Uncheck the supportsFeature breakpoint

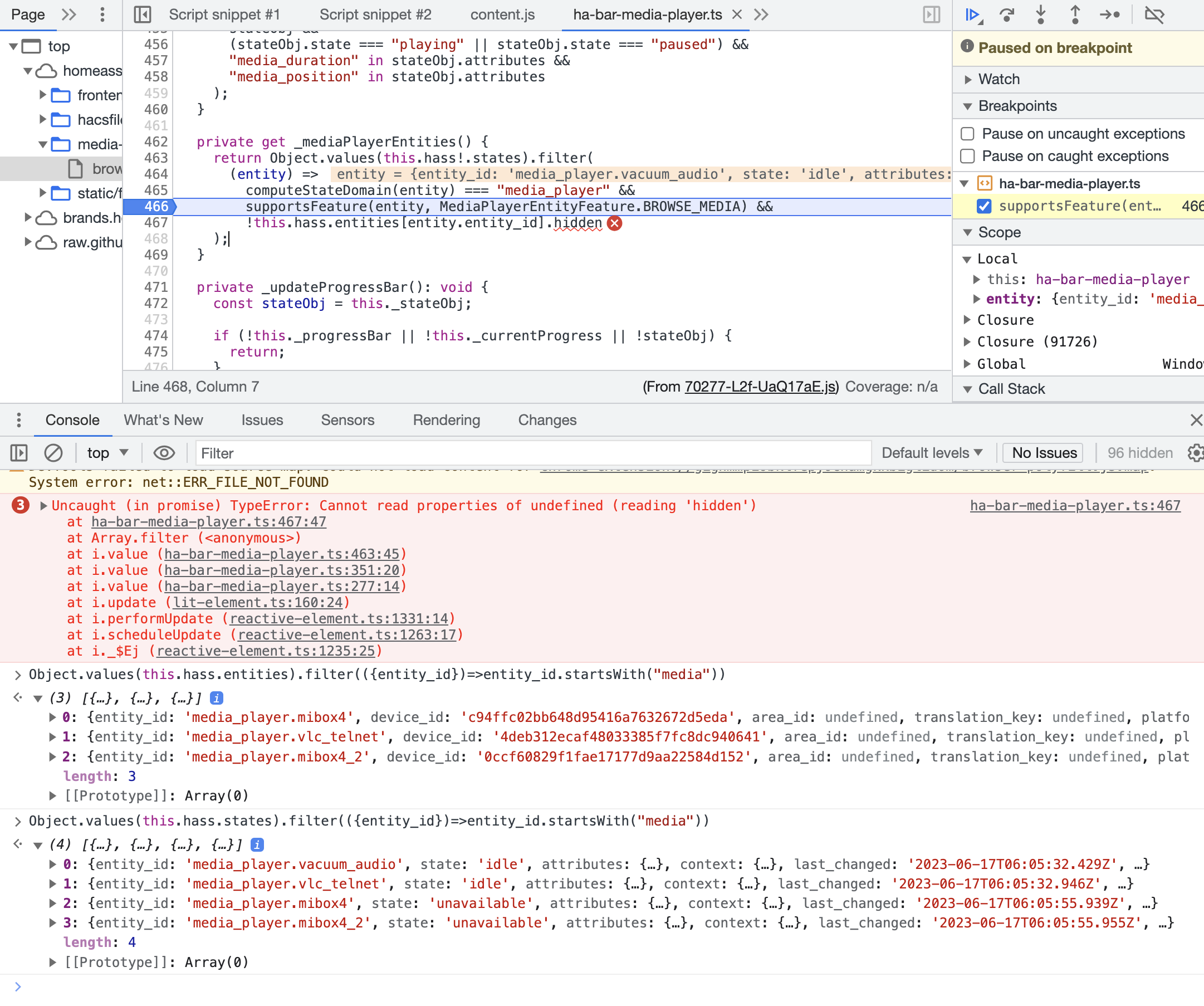(x=985, y=207)
